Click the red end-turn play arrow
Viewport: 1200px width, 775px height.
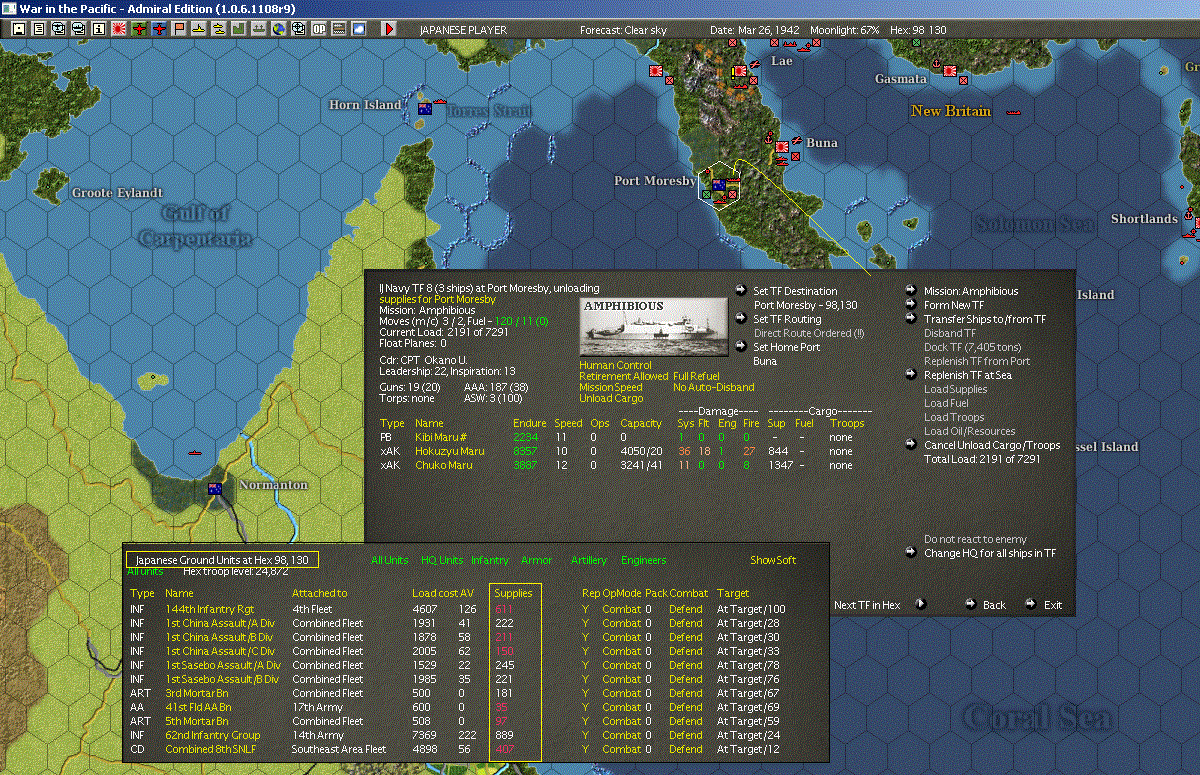click(389, 29)
